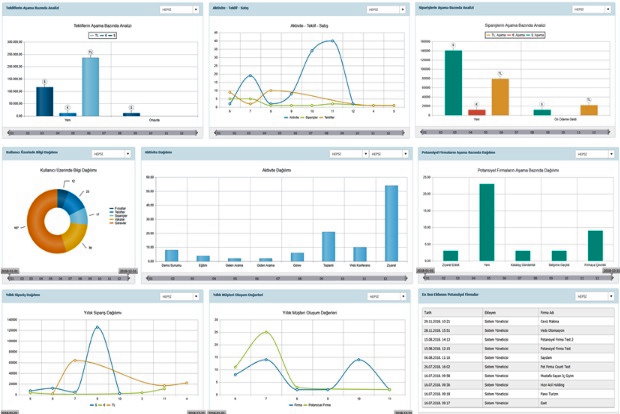Toggle Aktivite series in Aktivite-Teklif-Satış legend
The image size is (620, 414).
click(291, 117)
